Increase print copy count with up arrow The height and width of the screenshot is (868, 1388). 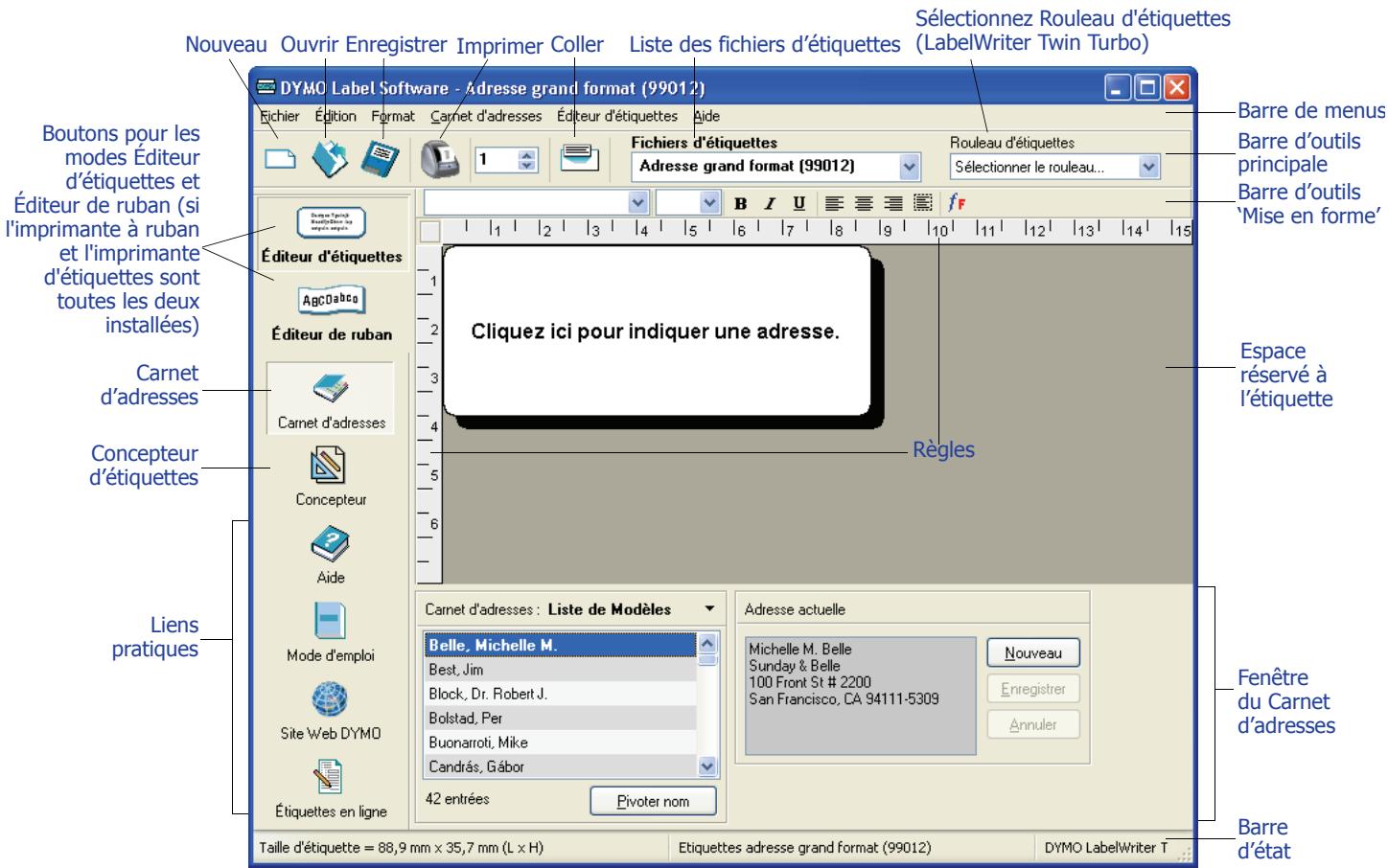pyautogui.click(x=526, y=153)
